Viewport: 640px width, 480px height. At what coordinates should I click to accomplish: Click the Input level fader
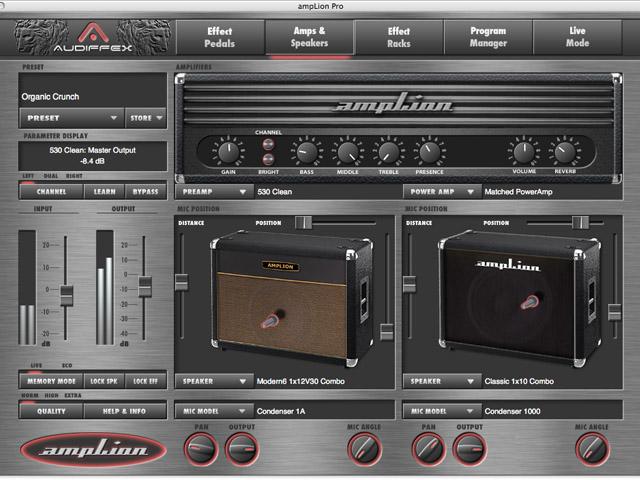click(x=67, y=295)
